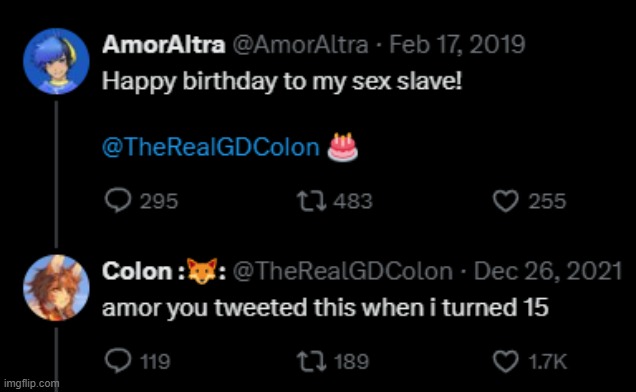Click the gray @AmorAltra handle
Viewport: 636px width, 392px height.
[300, 45]
